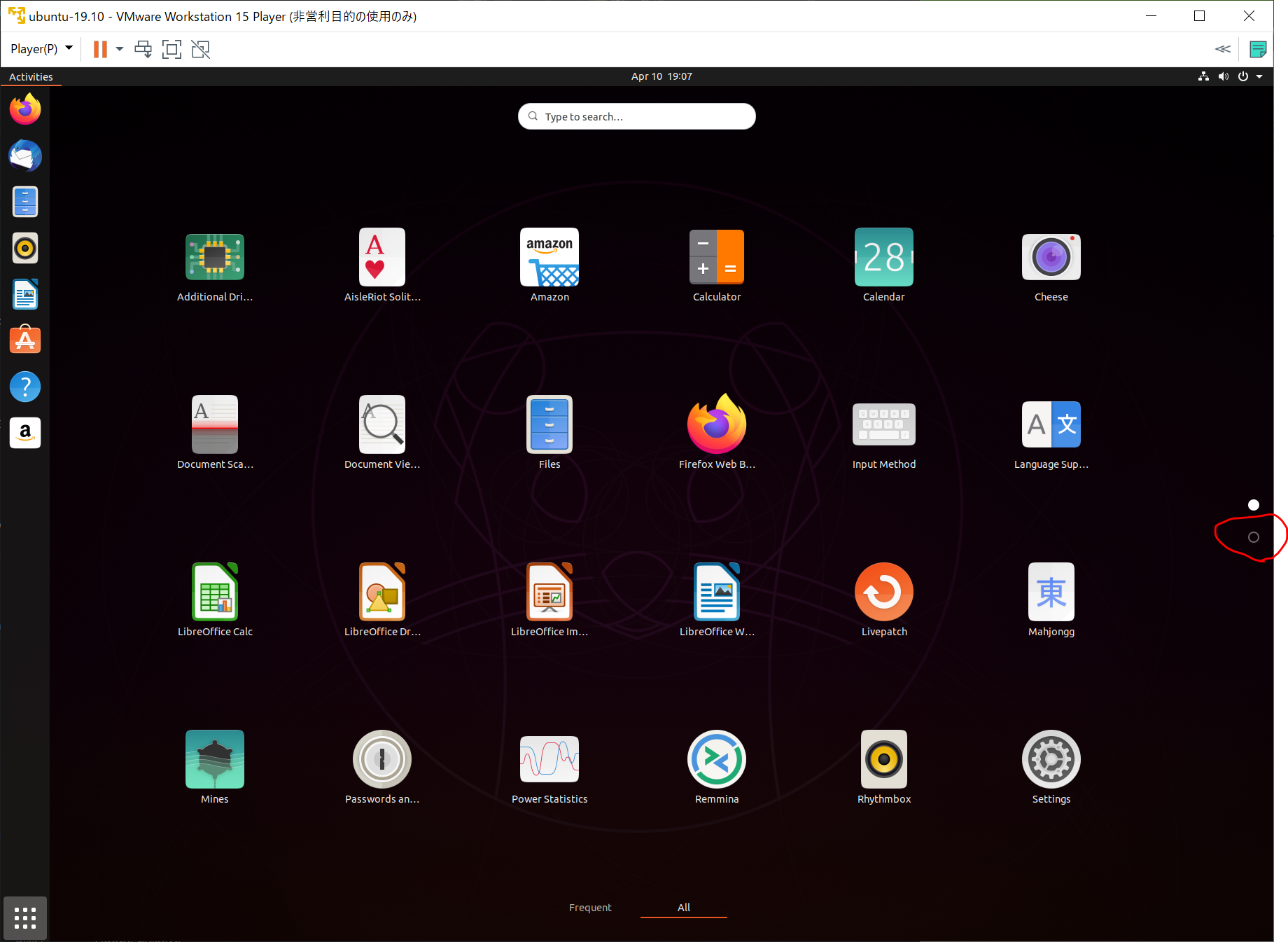Open Passwords and Keys

click(382, 768)
